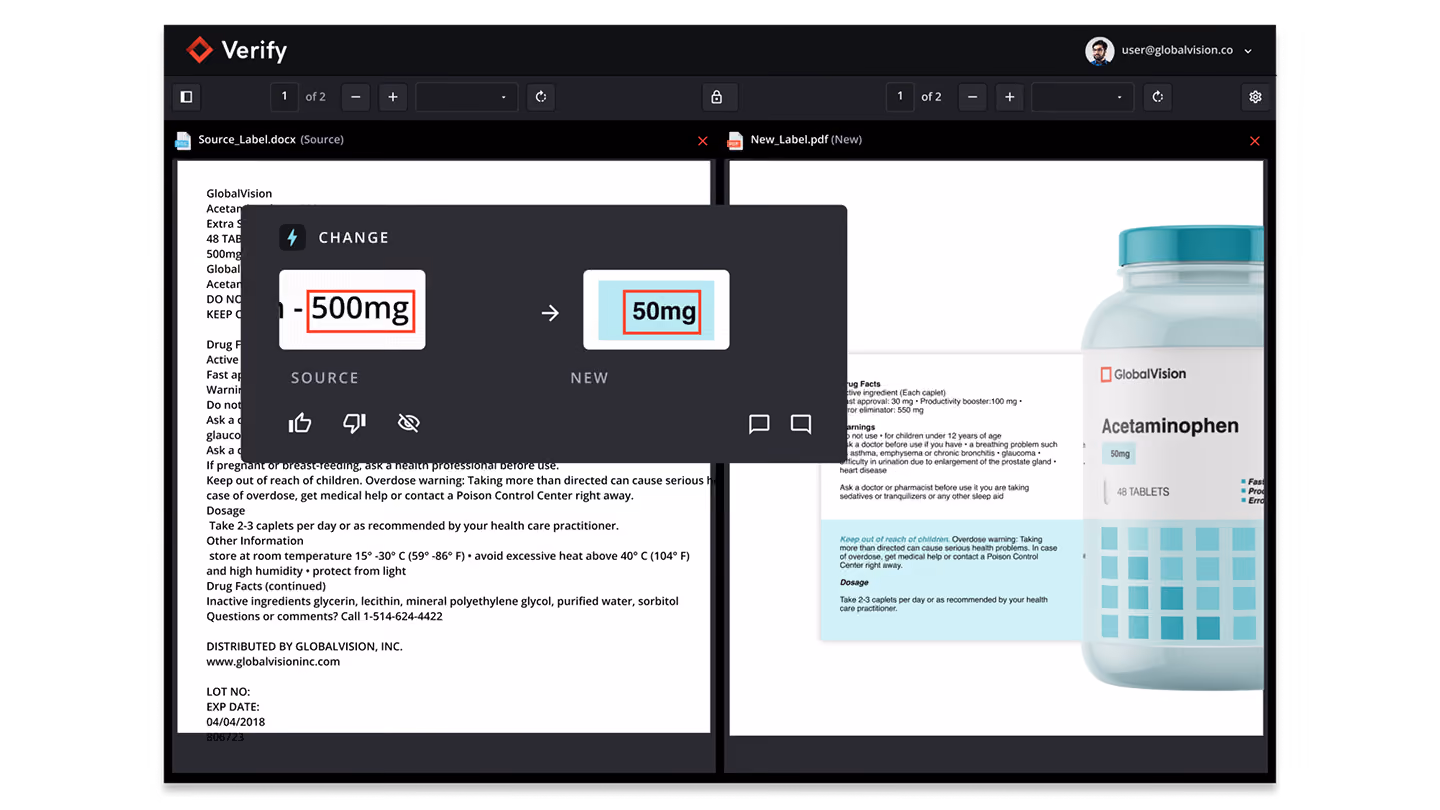
Task: Click 'Keep out of reach of children' in PDF
Action: click(894, 539)
